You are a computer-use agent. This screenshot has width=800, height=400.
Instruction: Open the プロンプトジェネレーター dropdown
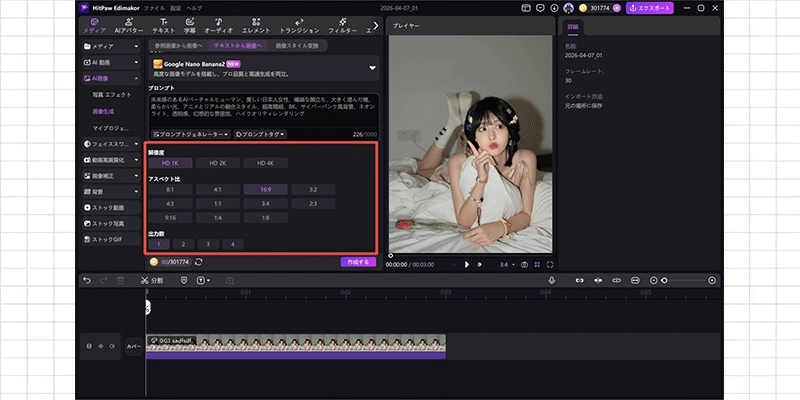[191, 133]
